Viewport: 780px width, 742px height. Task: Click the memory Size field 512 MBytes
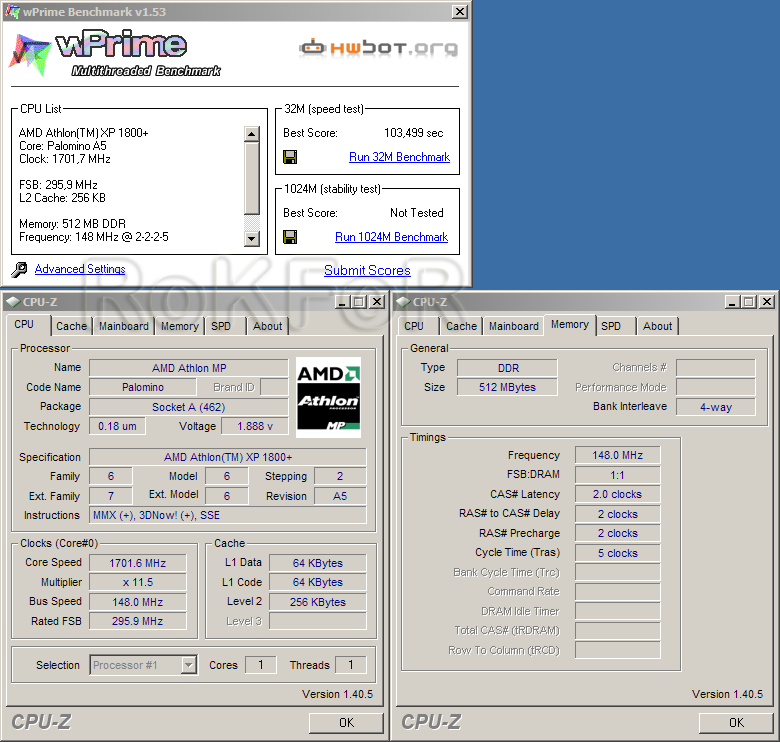click(507, 387)
